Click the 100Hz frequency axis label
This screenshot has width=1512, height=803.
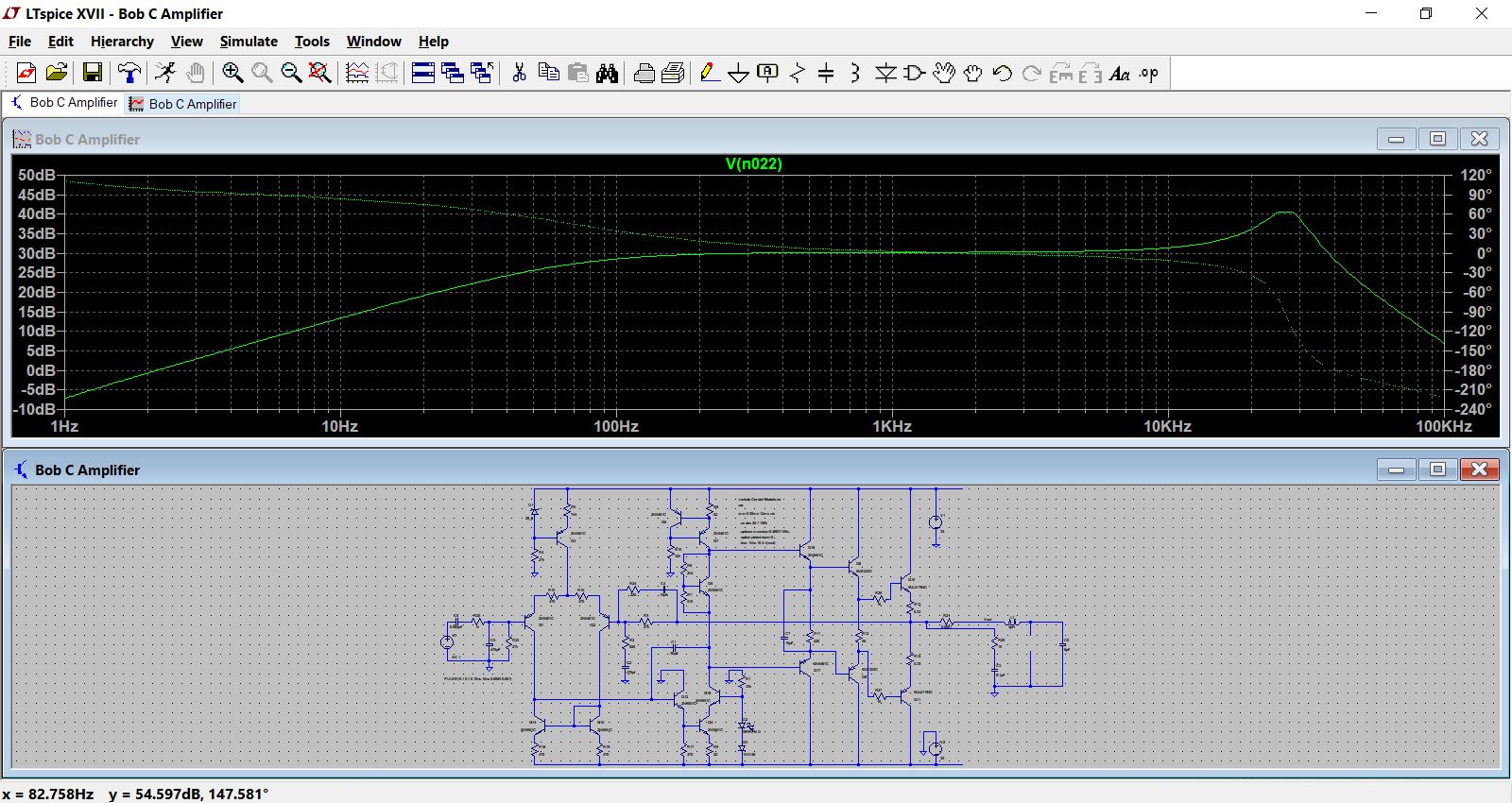(616, 426)
